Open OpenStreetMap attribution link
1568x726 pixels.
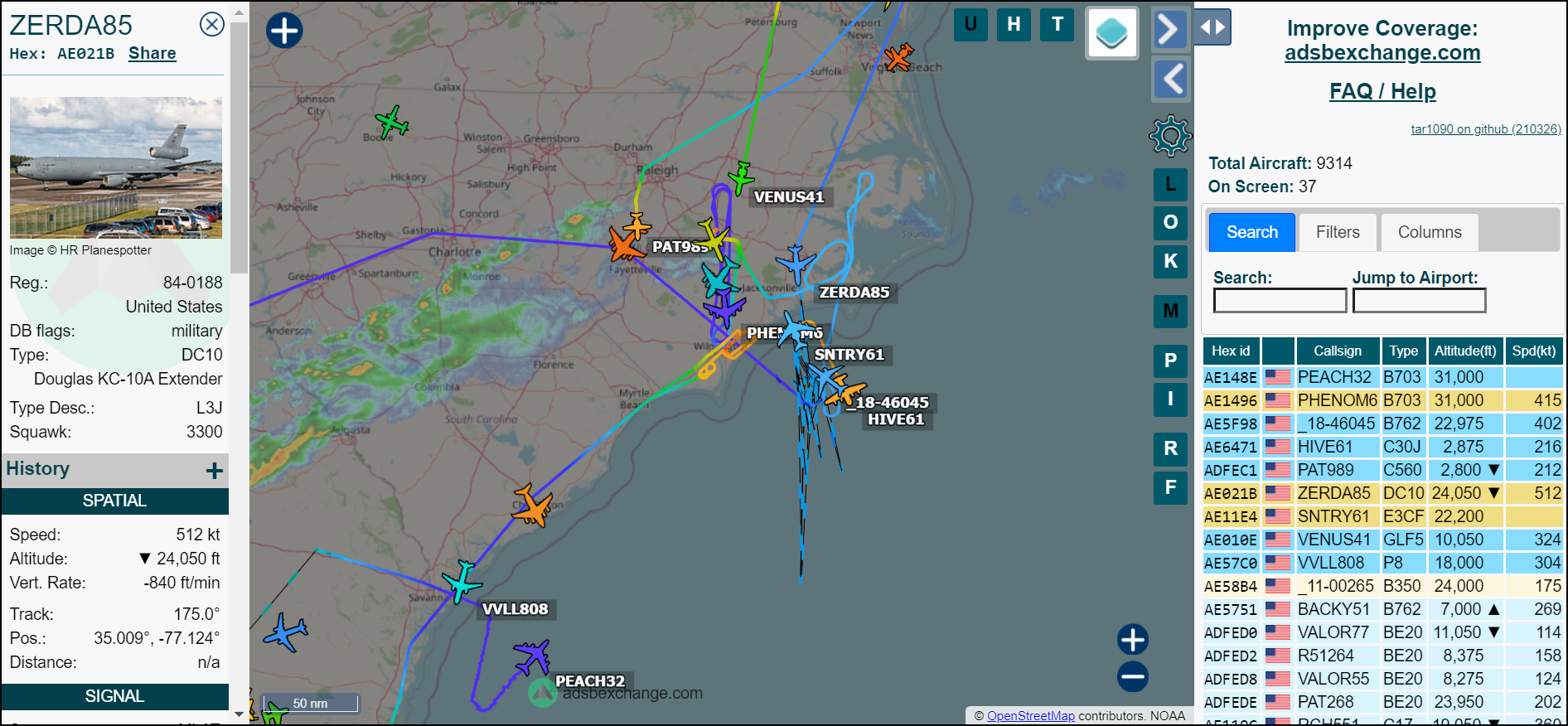point(1030,716)
